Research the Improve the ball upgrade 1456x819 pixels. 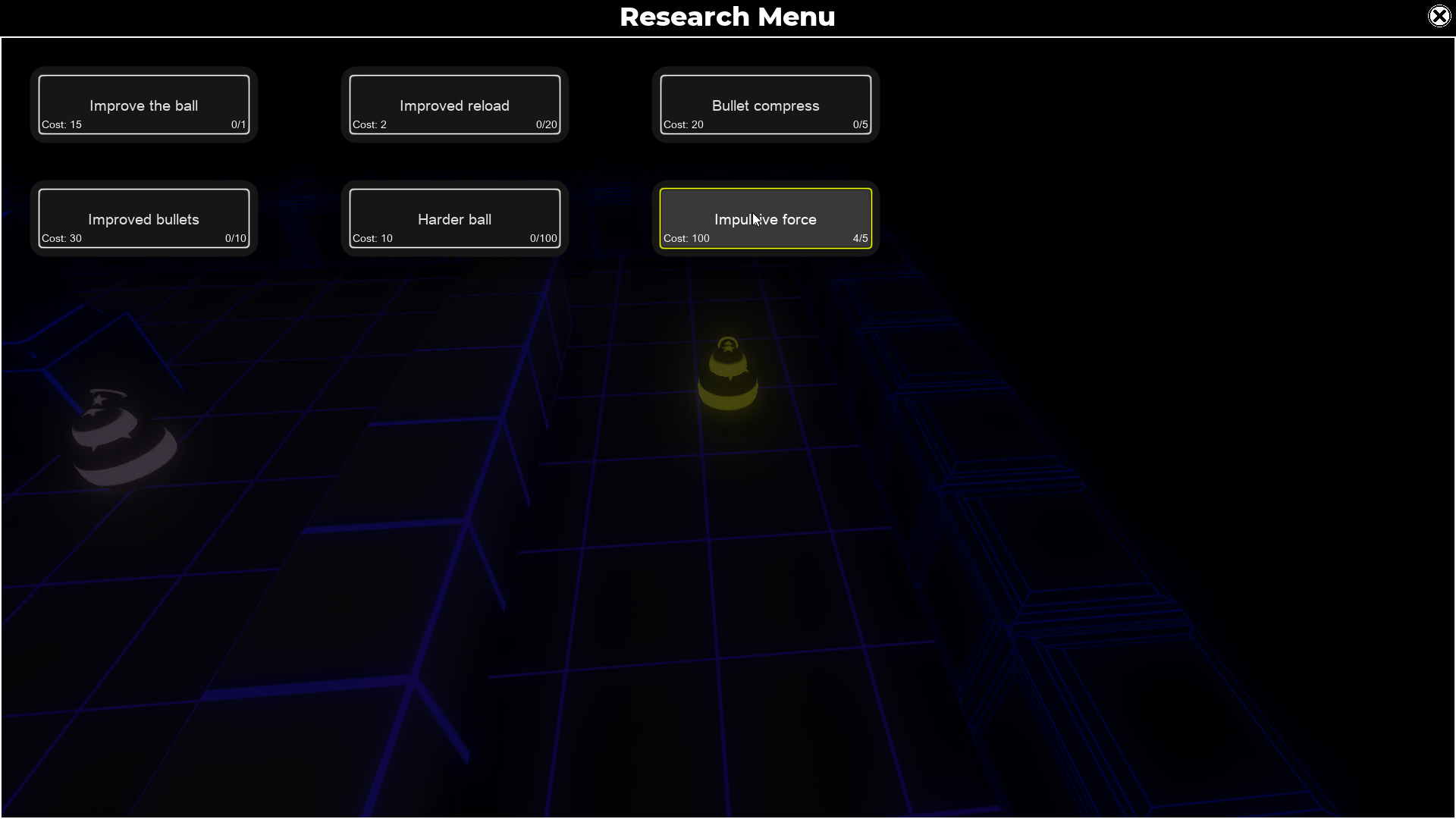click(x=144, y=105)
